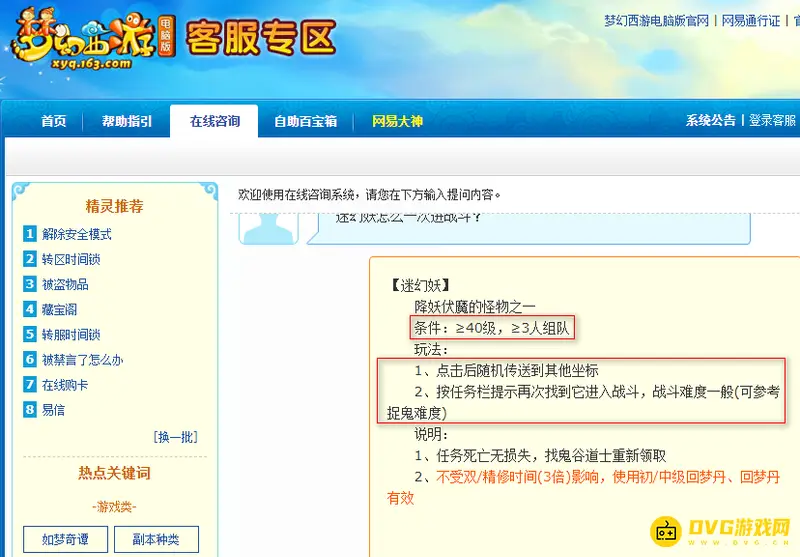Click number 8 icon beside 易信
Screen dimensions: 800x557
[30, 409]
